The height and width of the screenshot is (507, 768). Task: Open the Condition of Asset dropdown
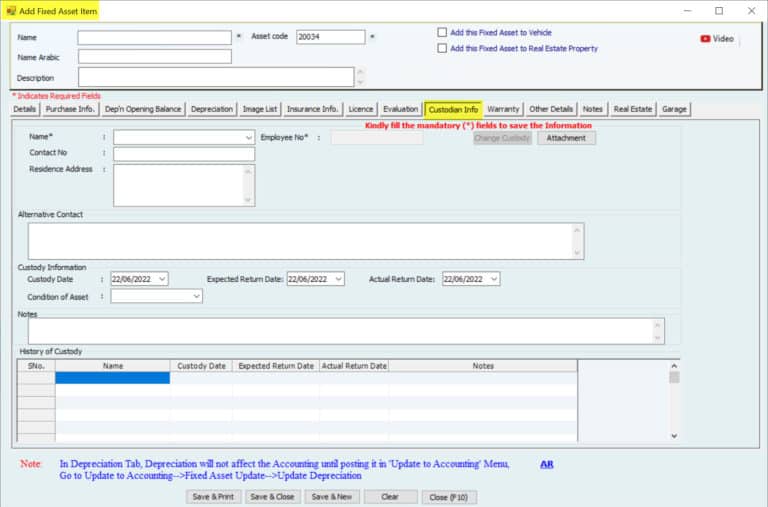196,296
